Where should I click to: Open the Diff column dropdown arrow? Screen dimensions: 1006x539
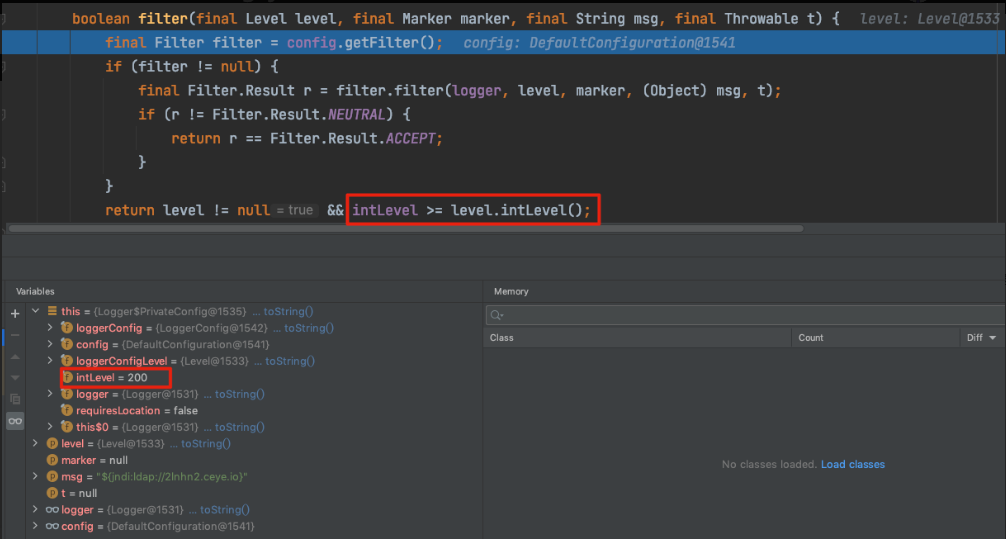pos(993,338)
